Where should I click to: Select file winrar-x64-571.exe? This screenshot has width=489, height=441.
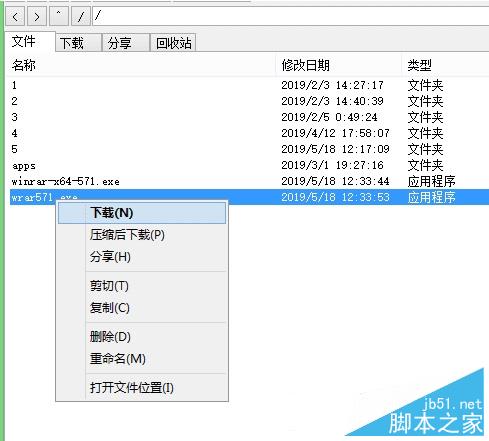click(x=66, y=181)
